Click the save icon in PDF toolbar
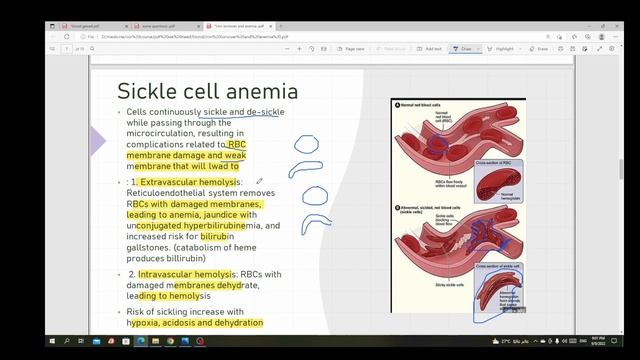Screen dimensions: 640x360 tap(573, 49)
